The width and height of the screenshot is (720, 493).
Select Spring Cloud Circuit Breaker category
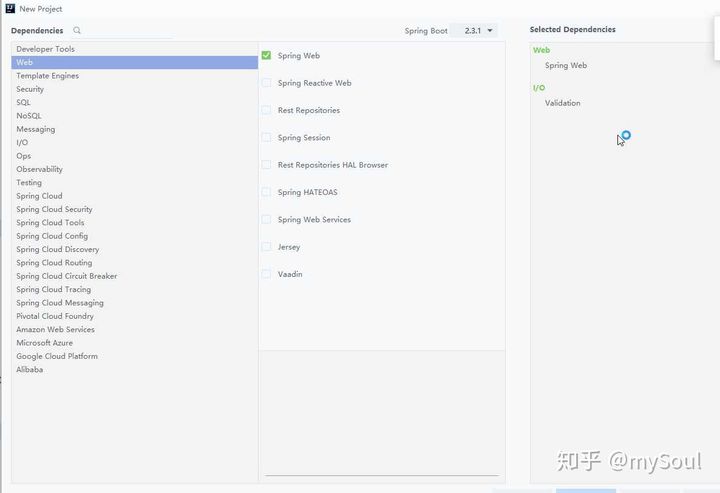click(135, 276)
